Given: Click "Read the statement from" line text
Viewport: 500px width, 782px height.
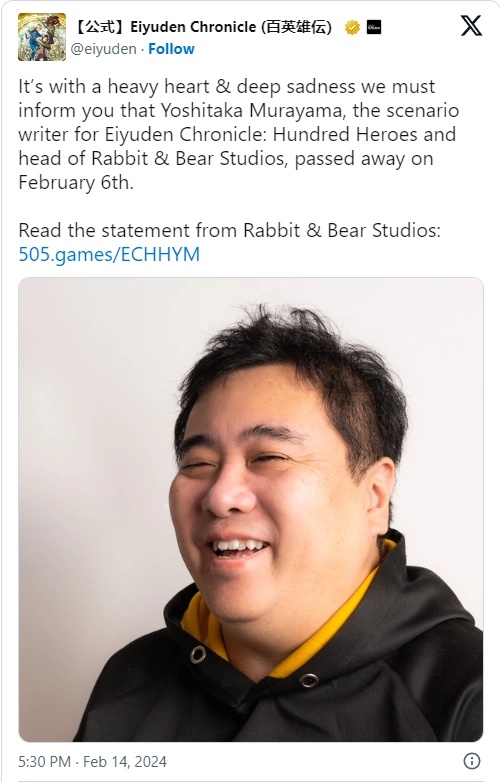Looking at the screenshot, I should [x=128, y=230].
